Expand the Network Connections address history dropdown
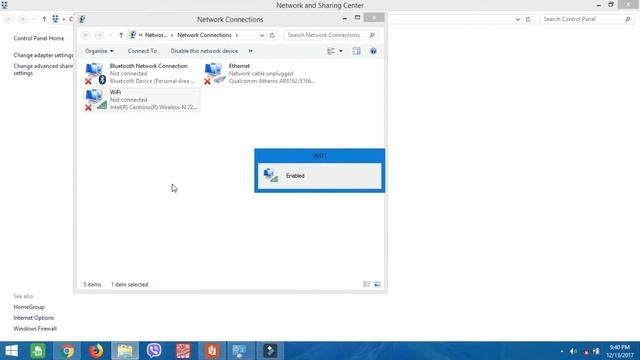Screen dimensions: 640x360 [x=262, y=35]
